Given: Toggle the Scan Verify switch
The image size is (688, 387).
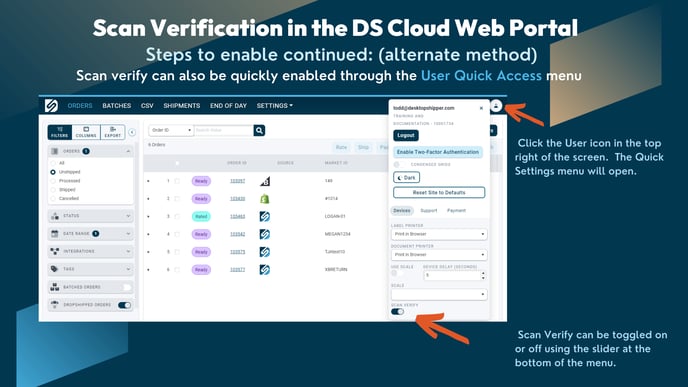Looking at the screenshot, I should (x=398, y=312).
